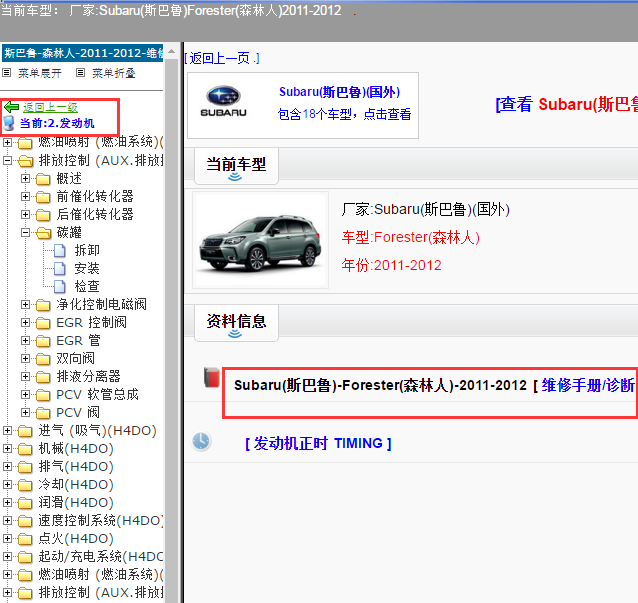
Task: Click 查看 Subaru(斯巴鲁 link at right
Action: tap(567, 104)
